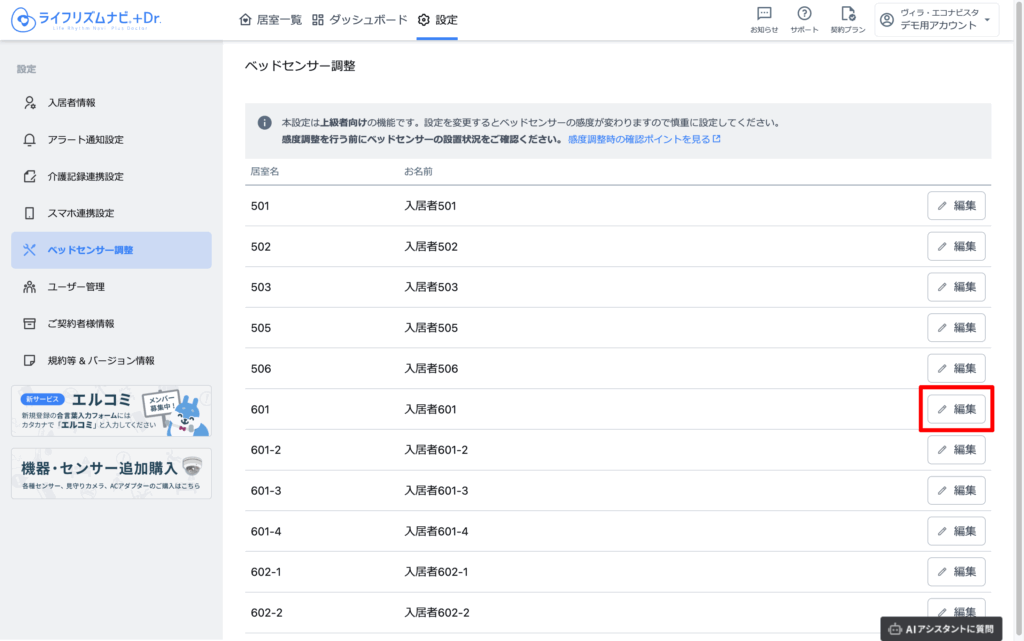The image size is (1024, 641).
Task: Click 編集 button for room 601
Action: (956, 409)
